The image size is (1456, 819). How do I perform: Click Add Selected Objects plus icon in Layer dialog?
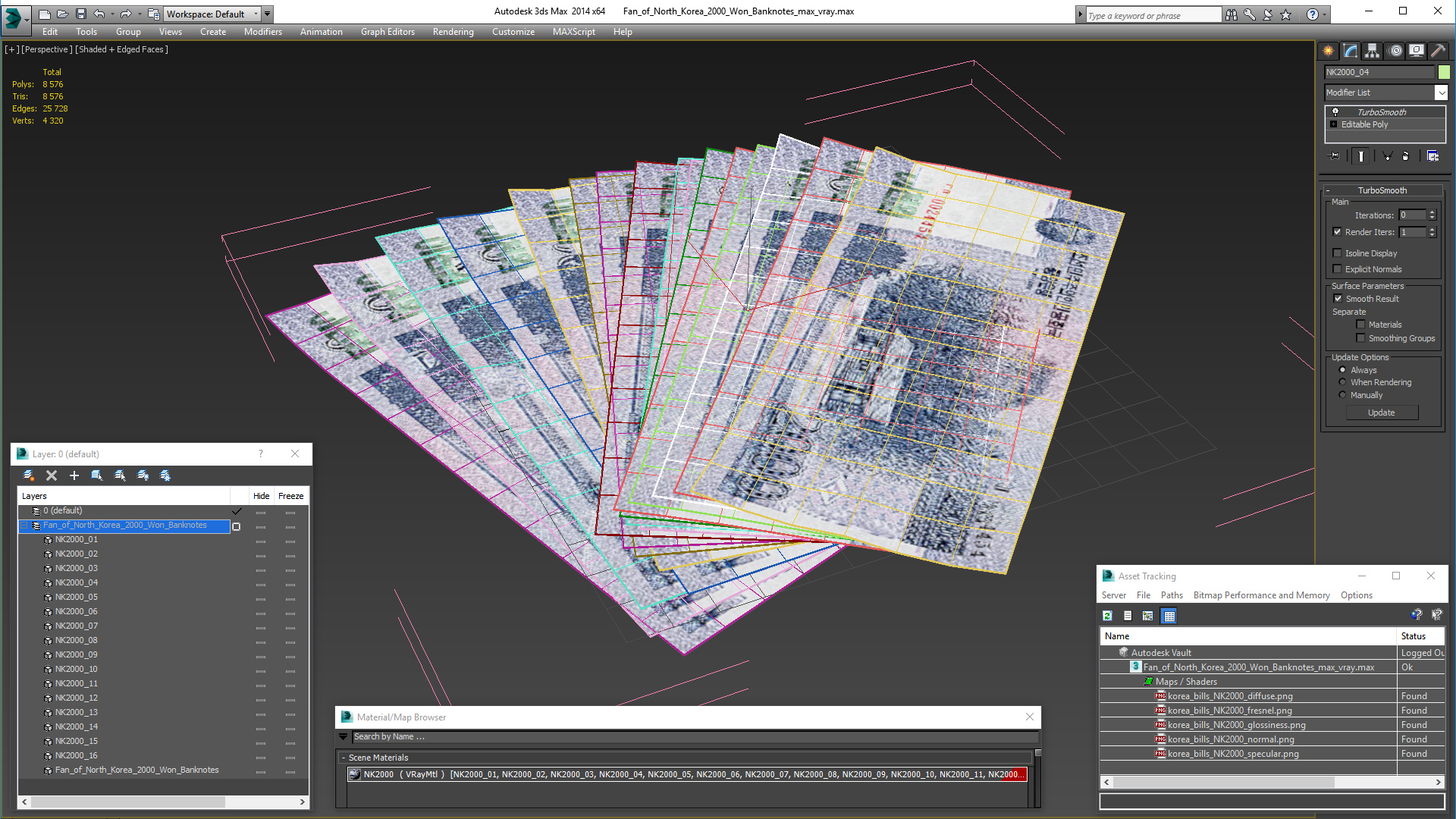tap(74, 475)
